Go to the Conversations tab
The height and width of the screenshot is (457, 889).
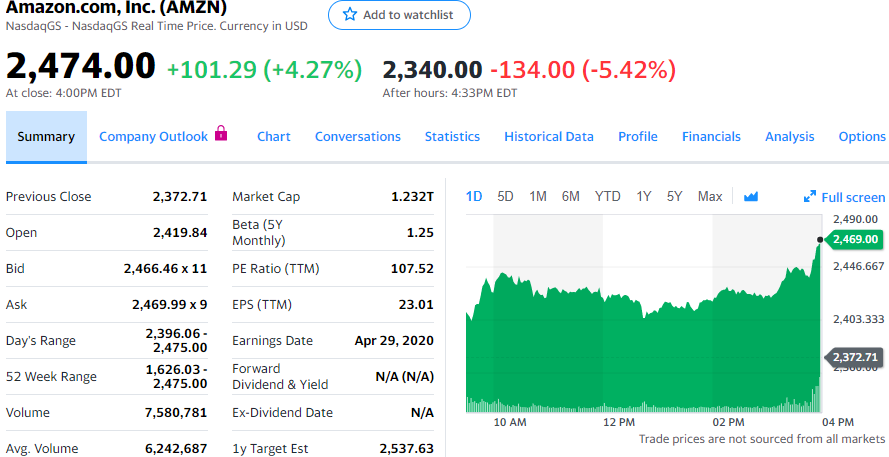(358, 137)
